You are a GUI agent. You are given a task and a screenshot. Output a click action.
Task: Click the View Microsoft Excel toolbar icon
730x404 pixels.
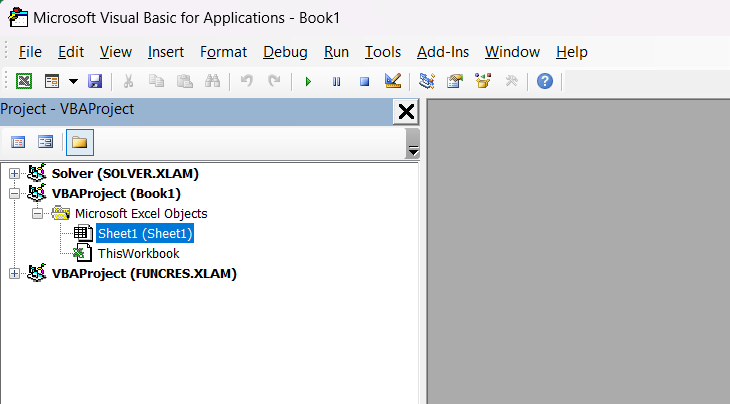point(24,81)
